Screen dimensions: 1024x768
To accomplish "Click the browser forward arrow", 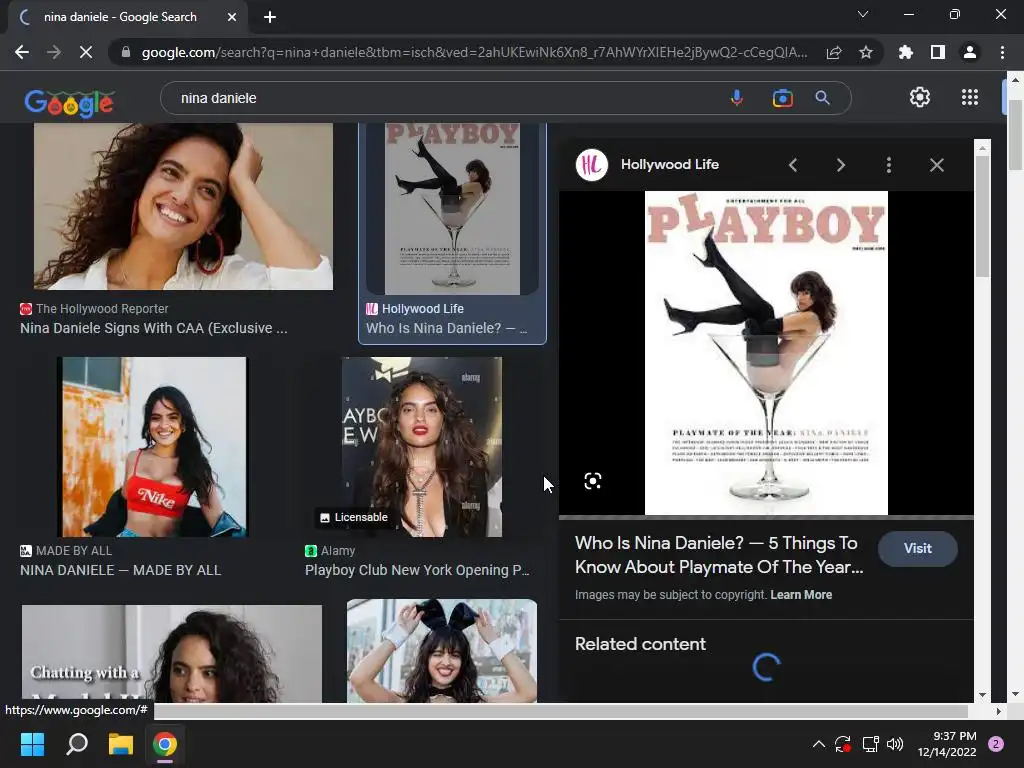I will [54, 52].
